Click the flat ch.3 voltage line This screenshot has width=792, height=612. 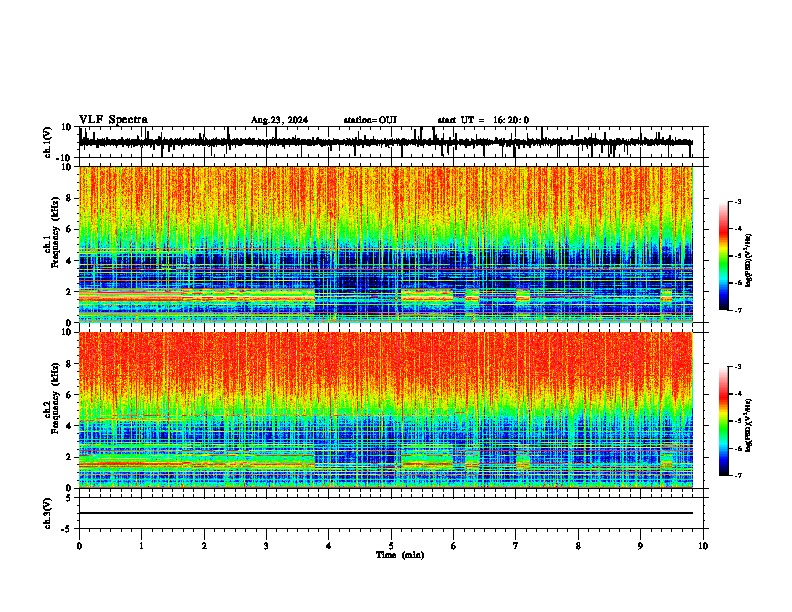click(x=385, y=513)
